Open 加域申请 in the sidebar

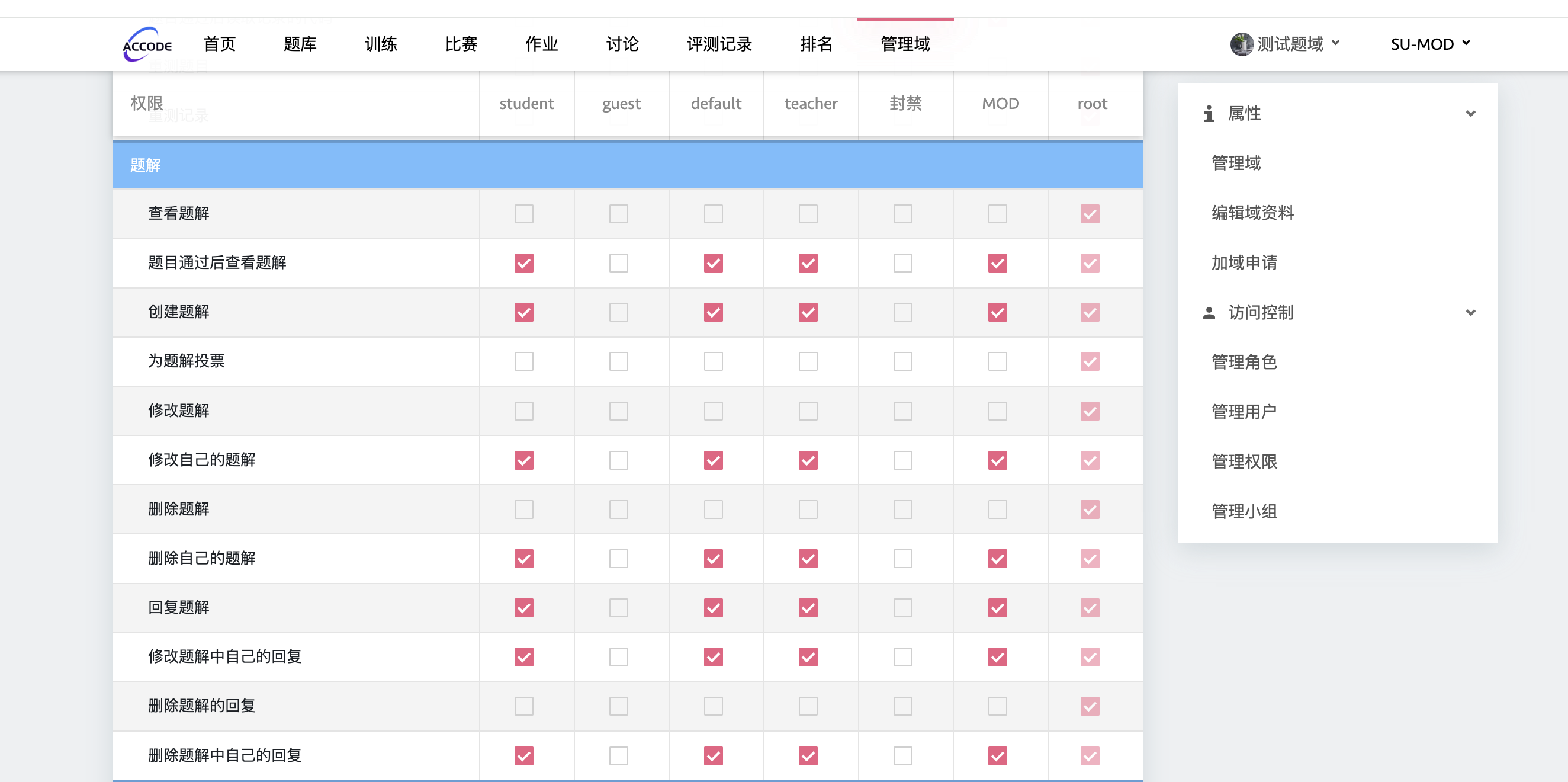click(x=1244, y=263)
